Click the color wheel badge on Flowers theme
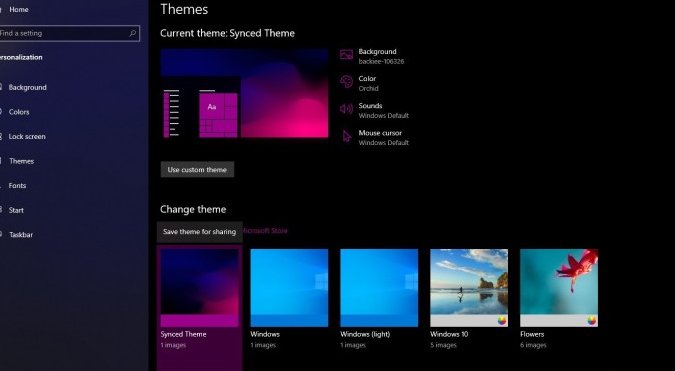Screen dimensions: 675x371 [592, 320]
